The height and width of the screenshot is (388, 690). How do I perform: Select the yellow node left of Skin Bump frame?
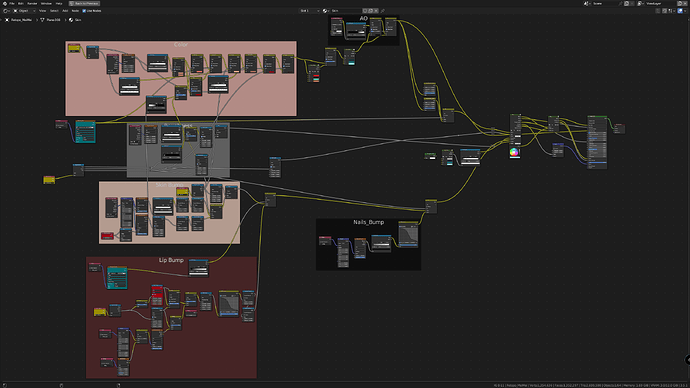coord(49,179)
